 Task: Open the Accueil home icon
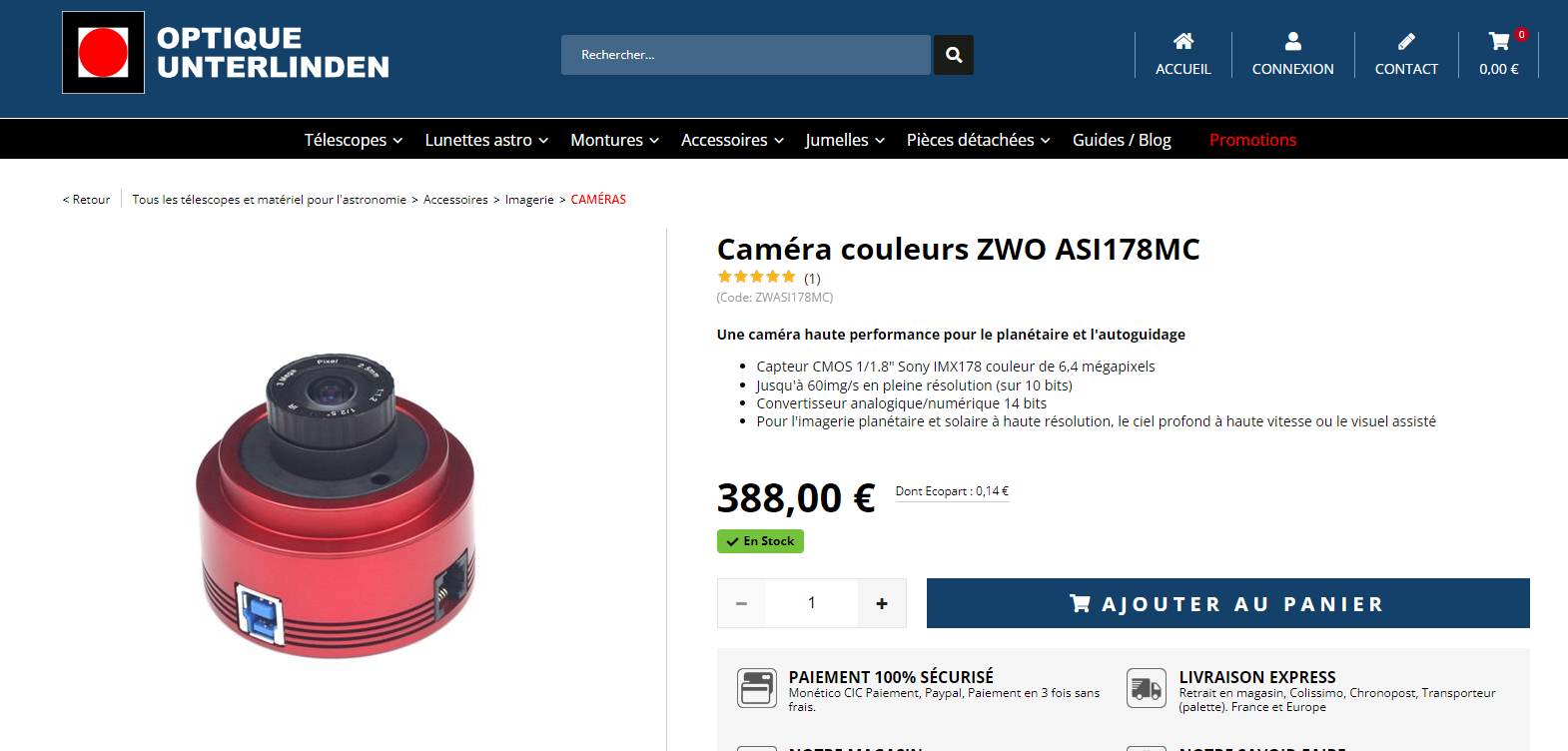point(1183,41)
